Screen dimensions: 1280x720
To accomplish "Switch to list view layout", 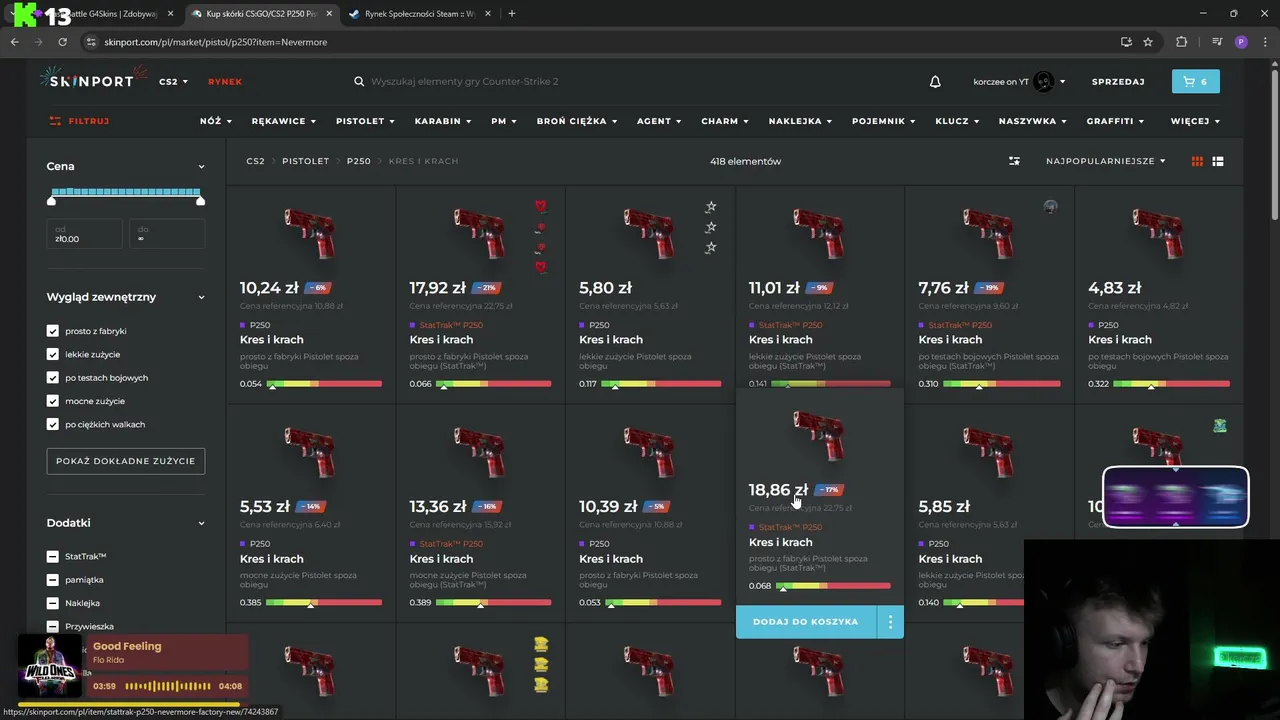I will tap(1218, 161).
